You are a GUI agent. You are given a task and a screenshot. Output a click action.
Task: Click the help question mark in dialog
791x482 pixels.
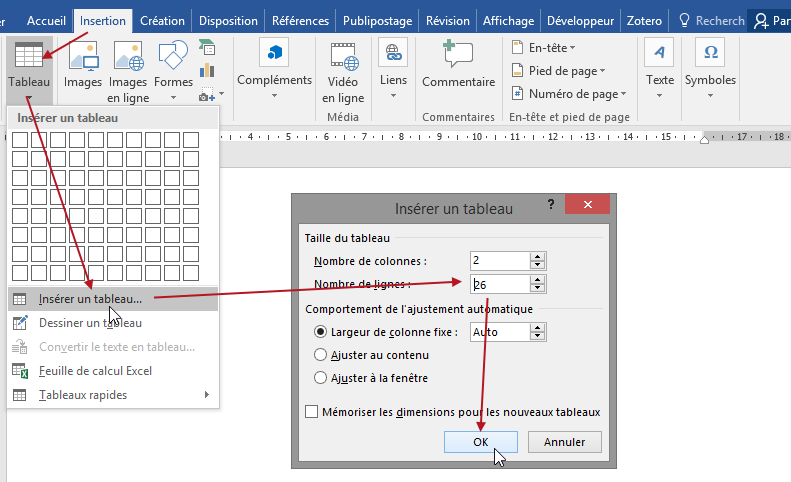(551, 204)
